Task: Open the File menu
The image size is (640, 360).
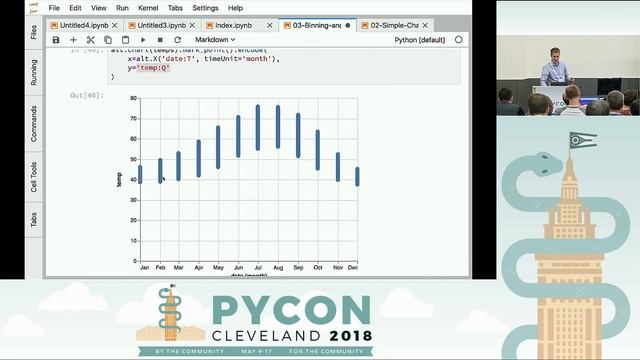Action: tap(54, 8)
